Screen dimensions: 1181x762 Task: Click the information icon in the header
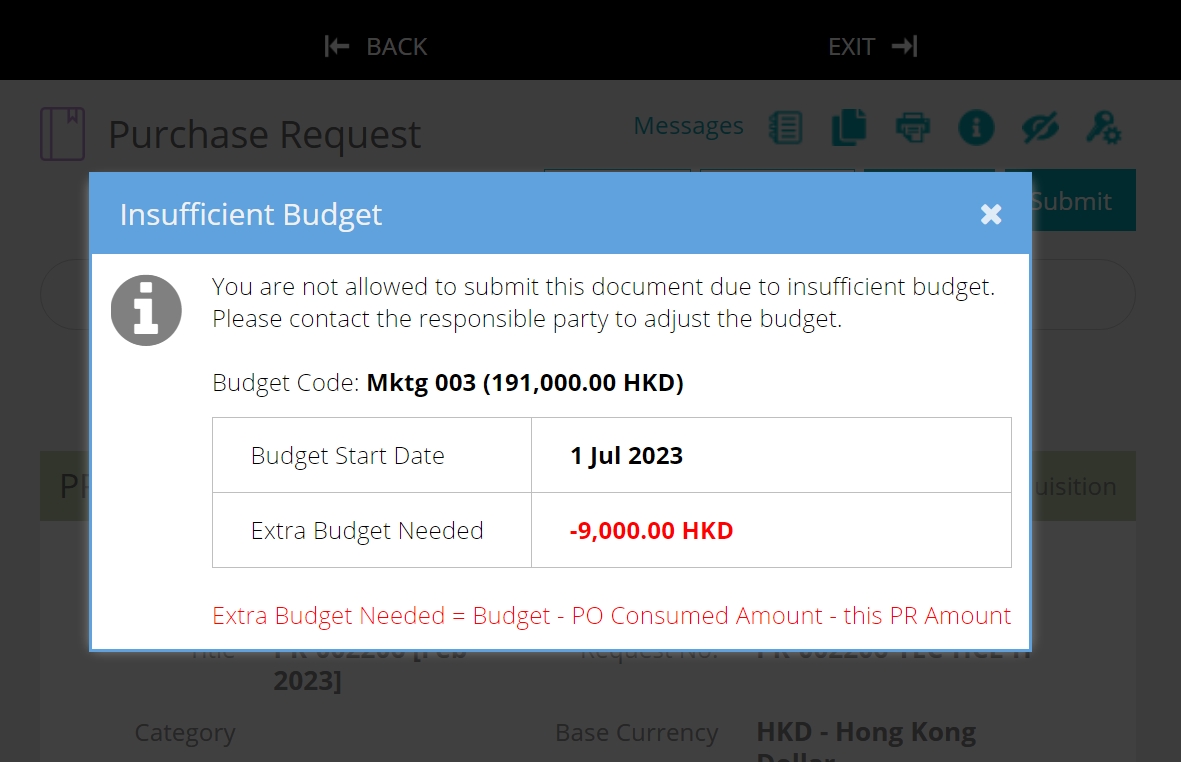[977, 127]
